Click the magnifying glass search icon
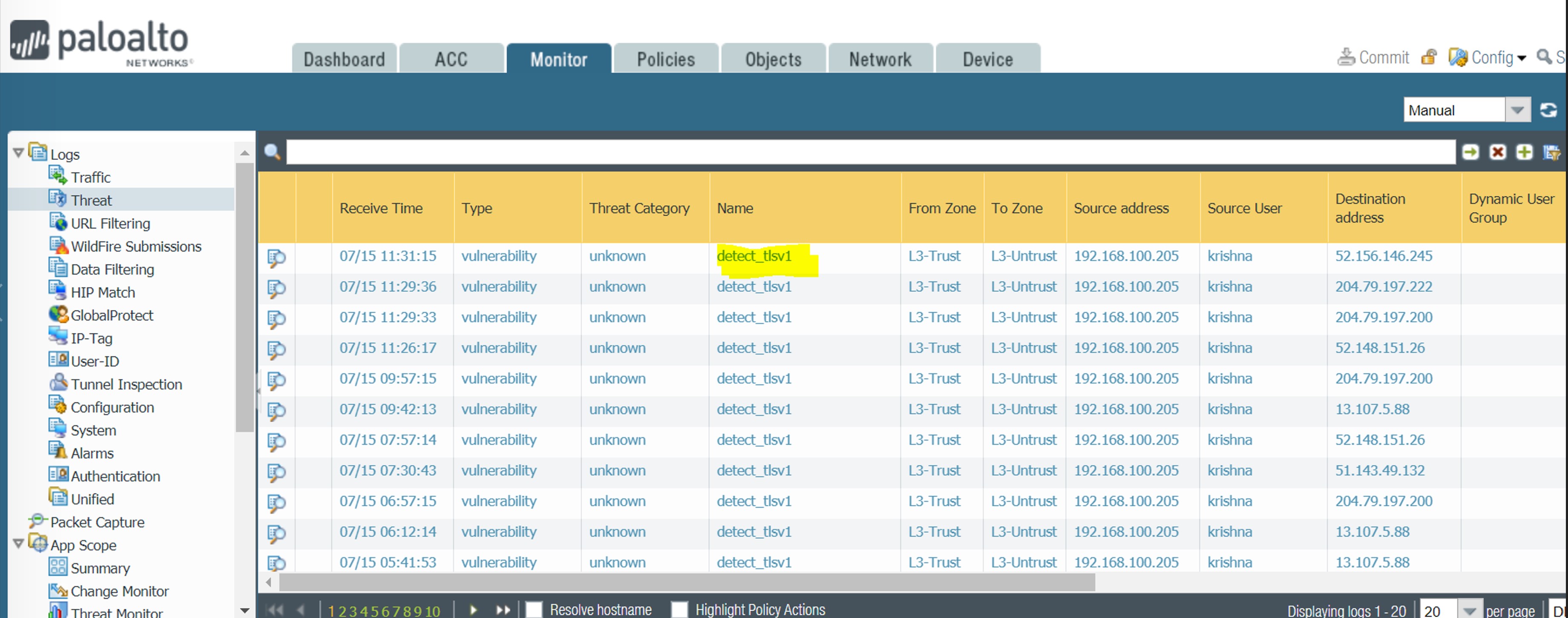This screenshot has height=618, width=1568. tap(272, 152)
